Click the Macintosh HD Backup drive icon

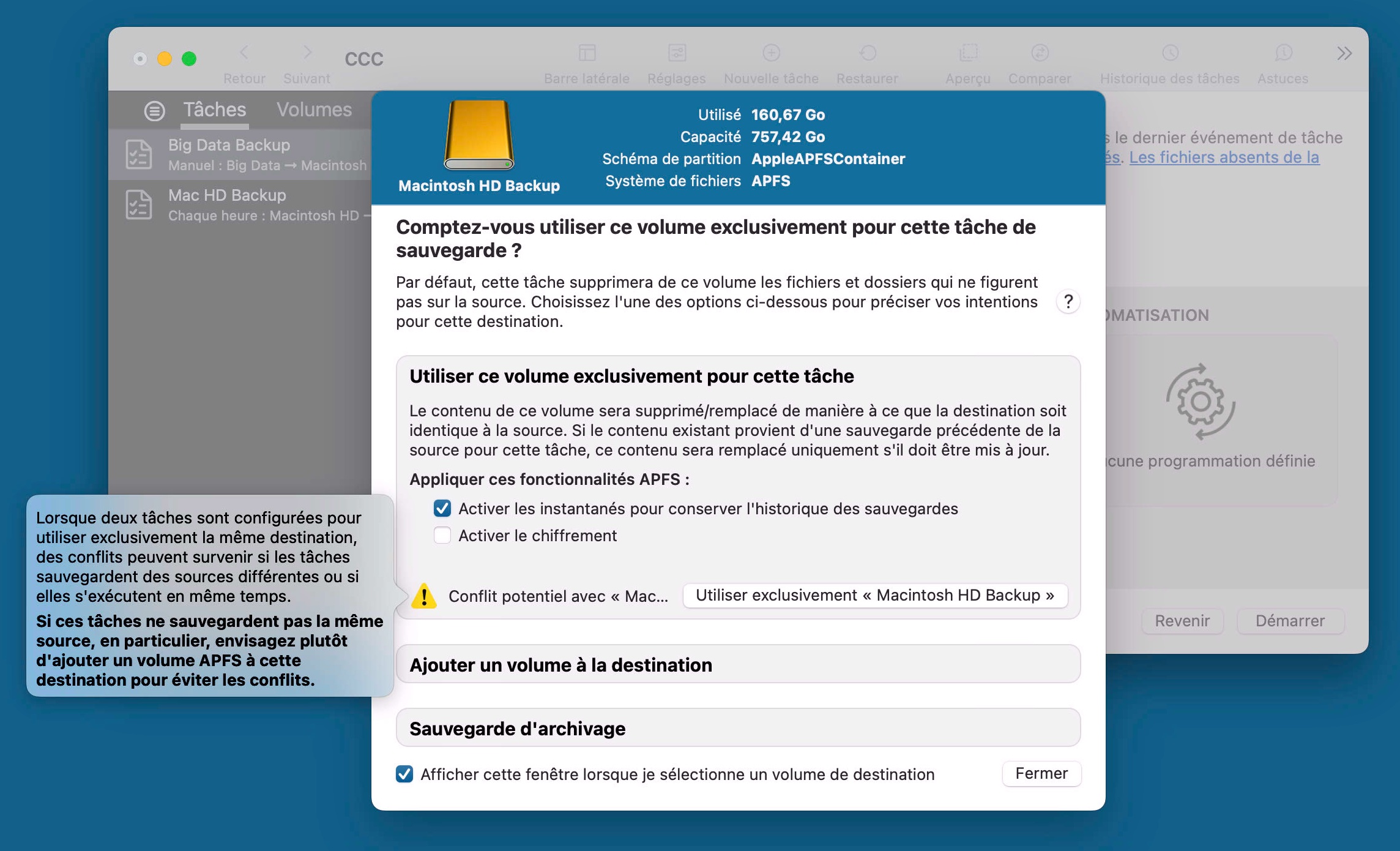(x=479, y=135)
